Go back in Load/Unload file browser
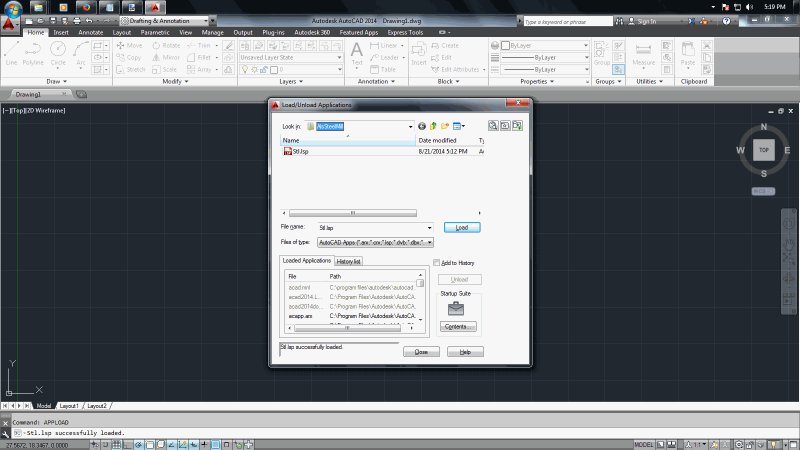The width and height of the screenshot is (800, 450). (x=422, y=126)
